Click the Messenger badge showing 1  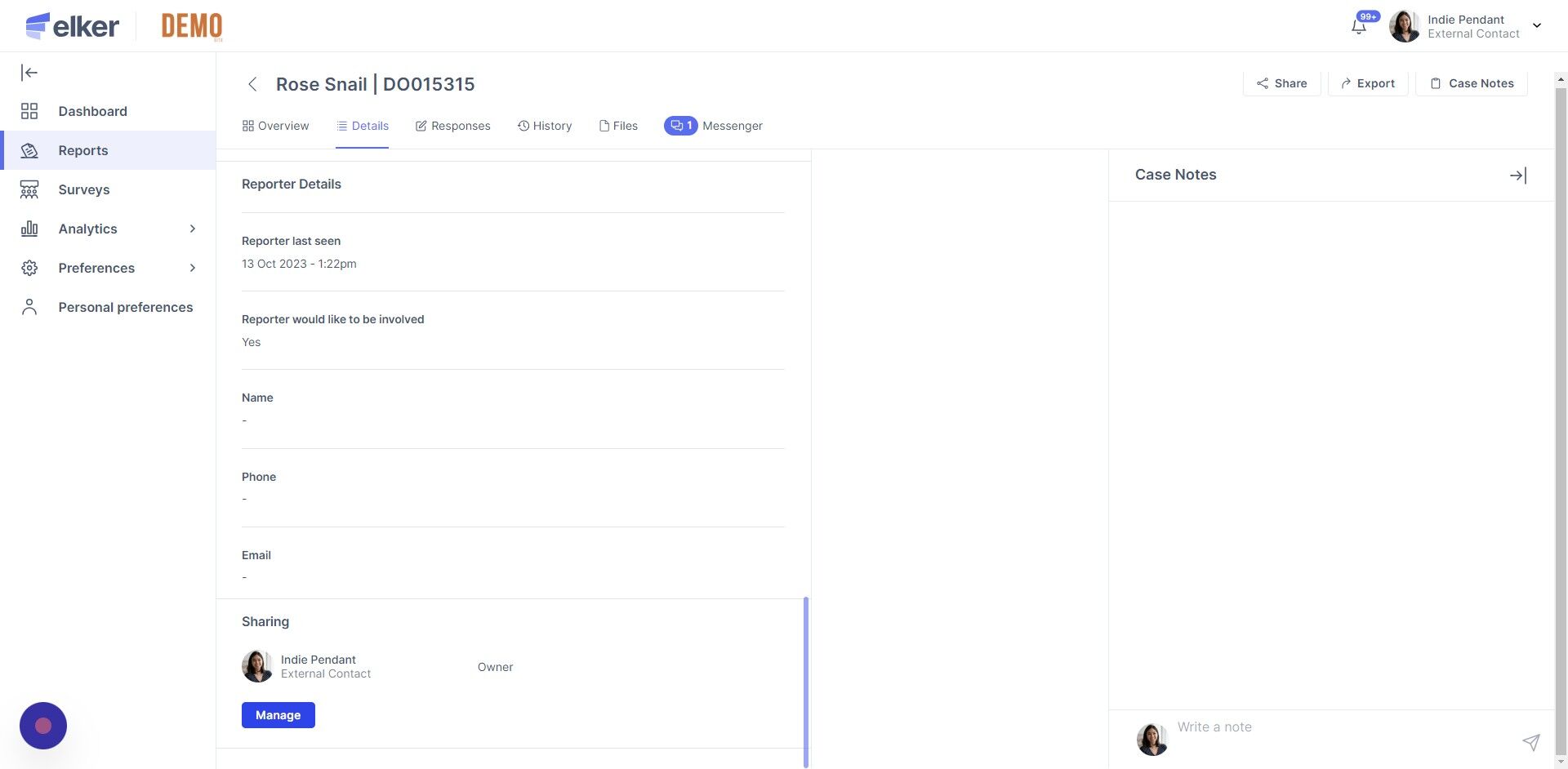click(x=680, y=126)
